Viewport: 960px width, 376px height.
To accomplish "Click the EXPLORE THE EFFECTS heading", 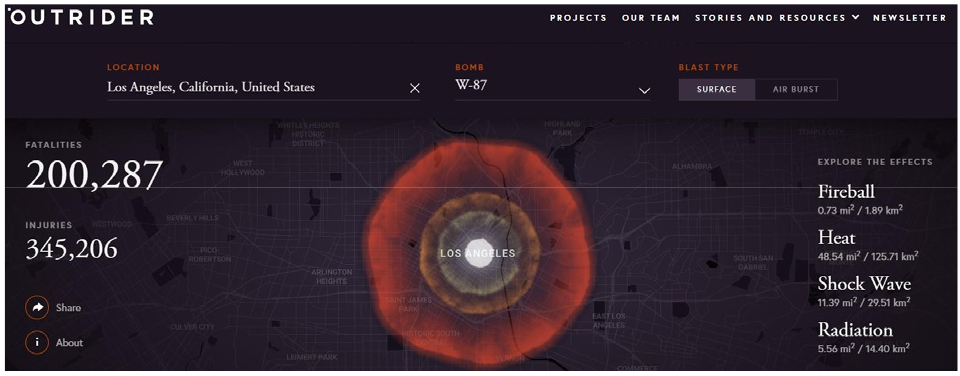I will click(x=875, y=162).
